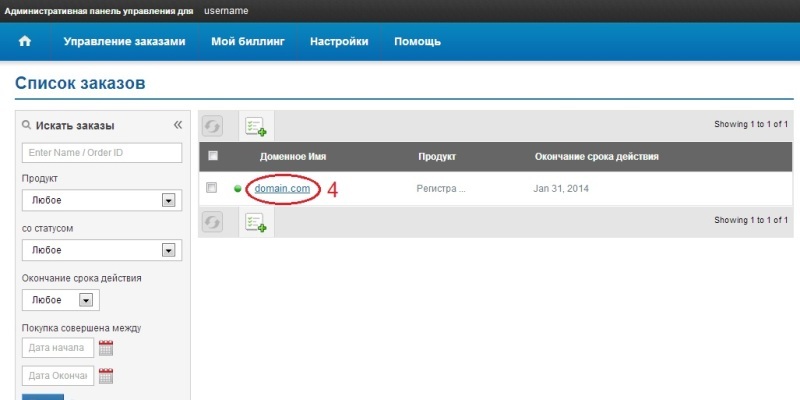Click the blue search button under the date fields

(43, 397)
